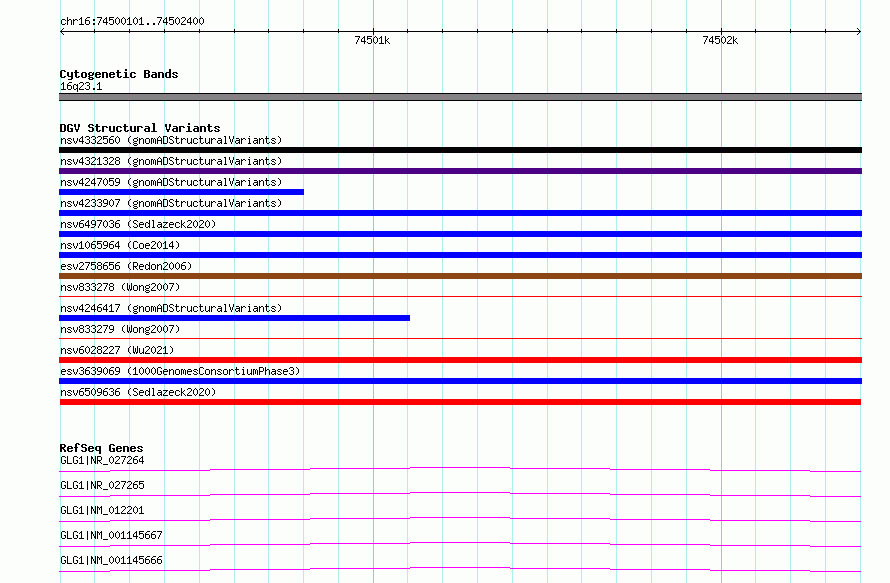Open the GLG1|NM_001145666 transcript label
This screenshot has width=890, height=583.
coord(111,560)
